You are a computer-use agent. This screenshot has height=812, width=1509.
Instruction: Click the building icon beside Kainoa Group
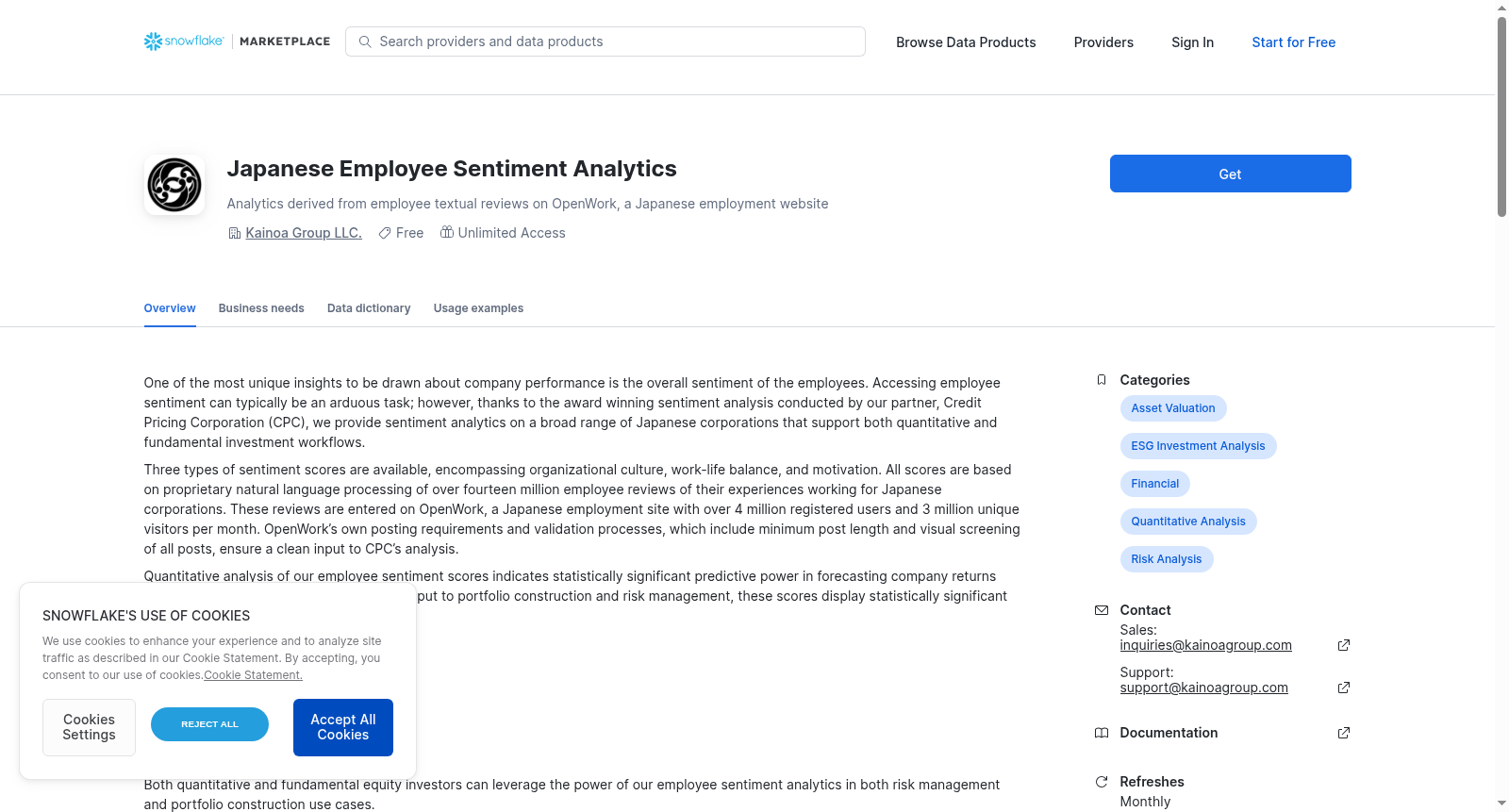pos(234,233)
